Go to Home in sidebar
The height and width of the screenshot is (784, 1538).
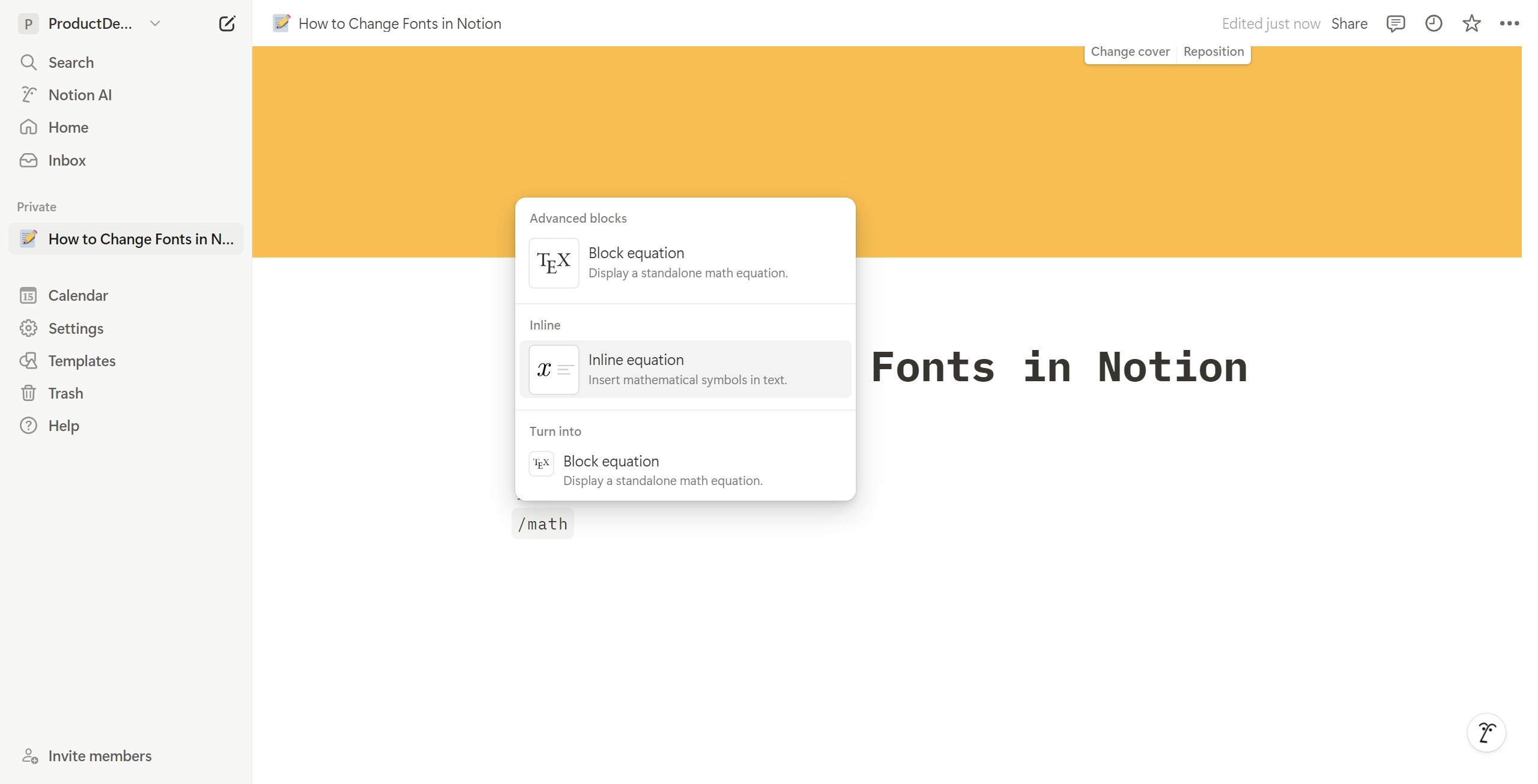[x=126, y=127]
